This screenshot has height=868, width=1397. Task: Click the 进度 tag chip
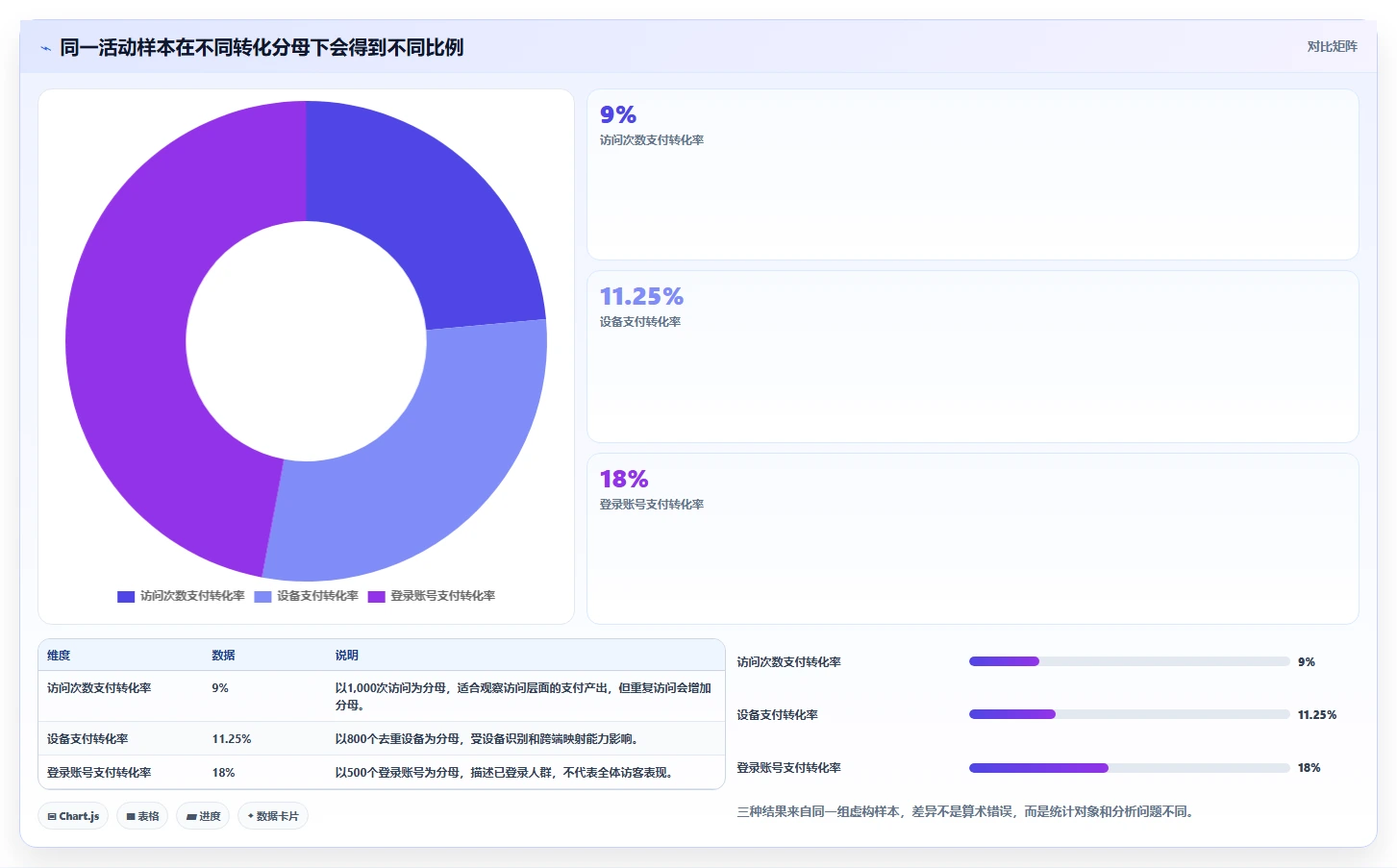[203, 816]
